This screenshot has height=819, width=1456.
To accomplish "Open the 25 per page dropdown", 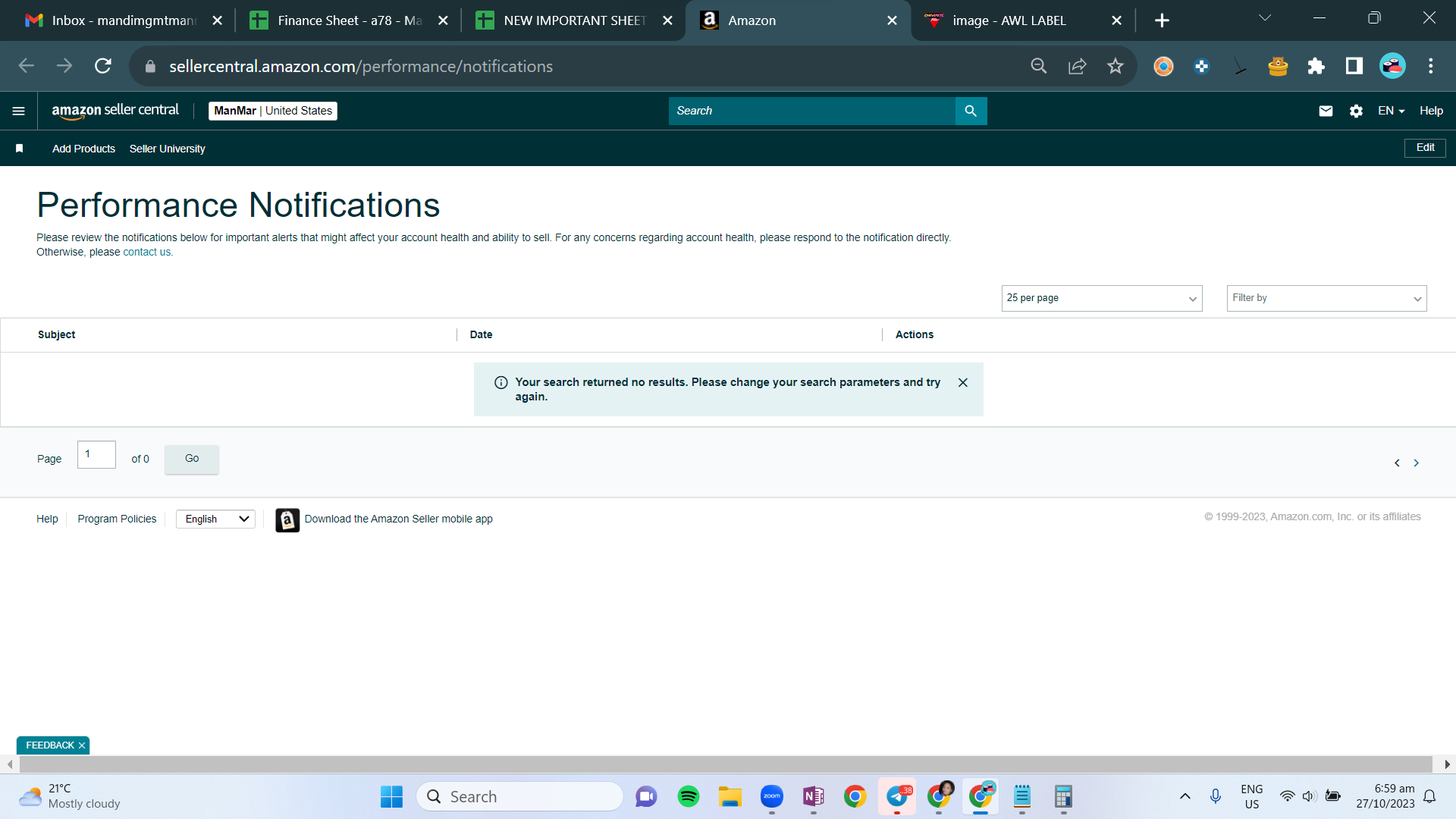I will [x=1102, y=298].
